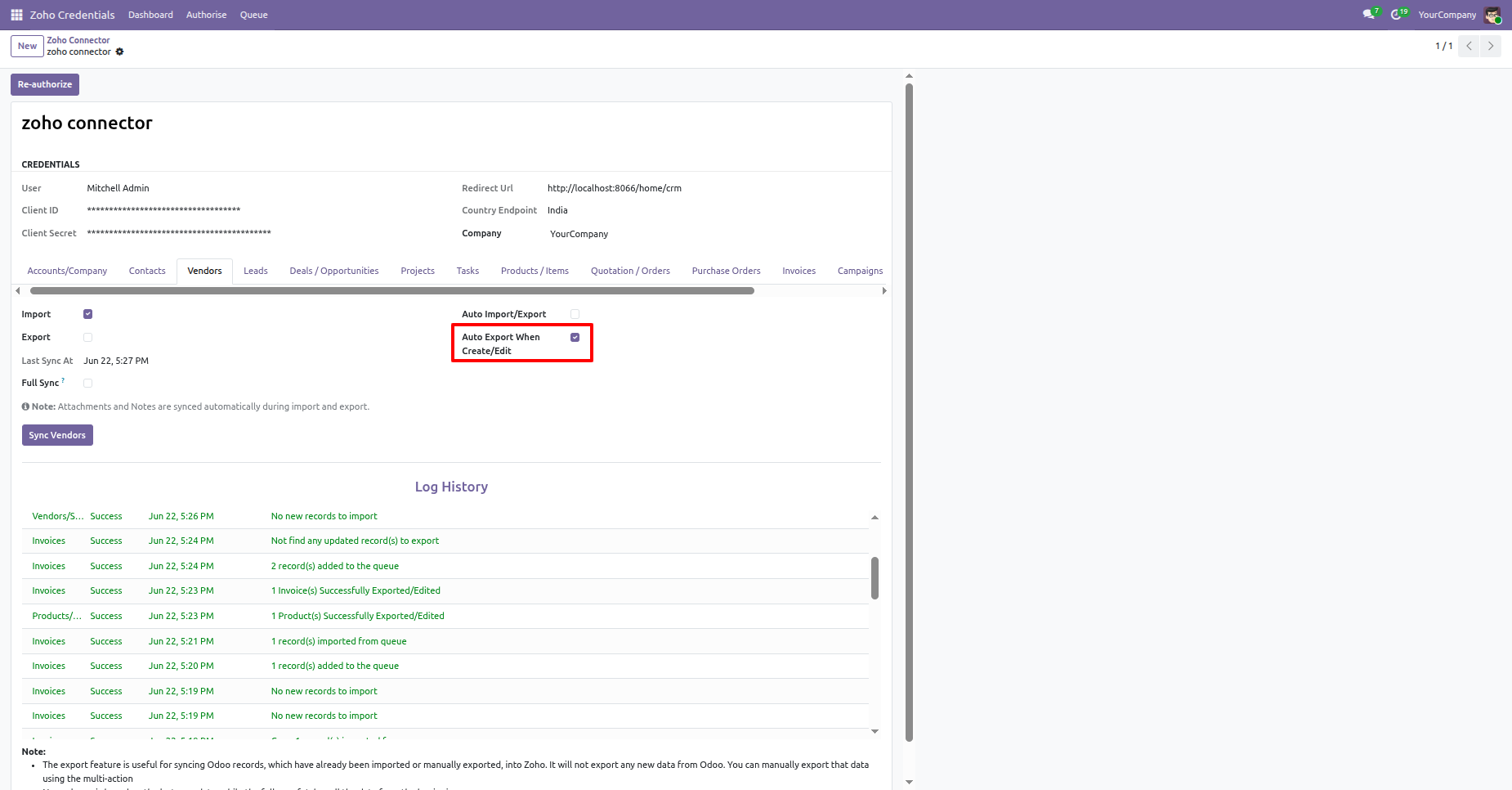Open the Dashboard menu
This screenshot has height=790, width=1512.
pos(150,15)
